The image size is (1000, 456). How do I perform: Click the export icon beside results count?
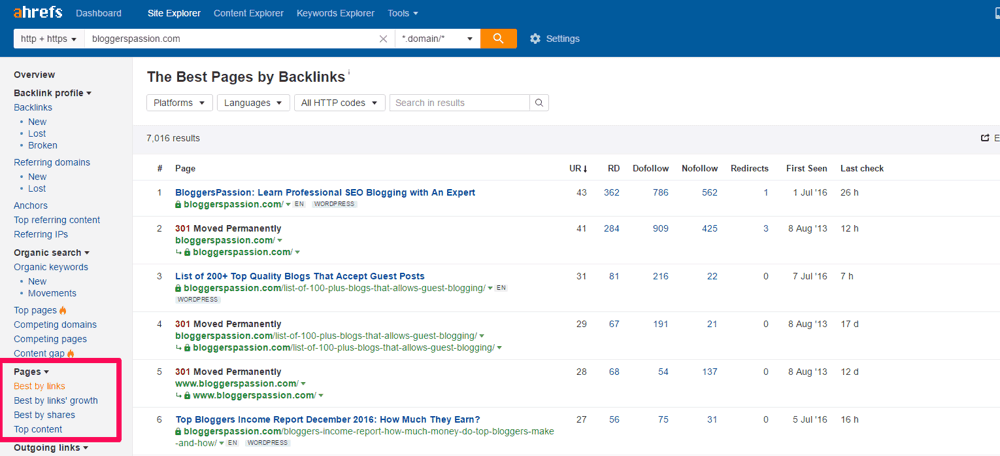[x=985, y=138]
